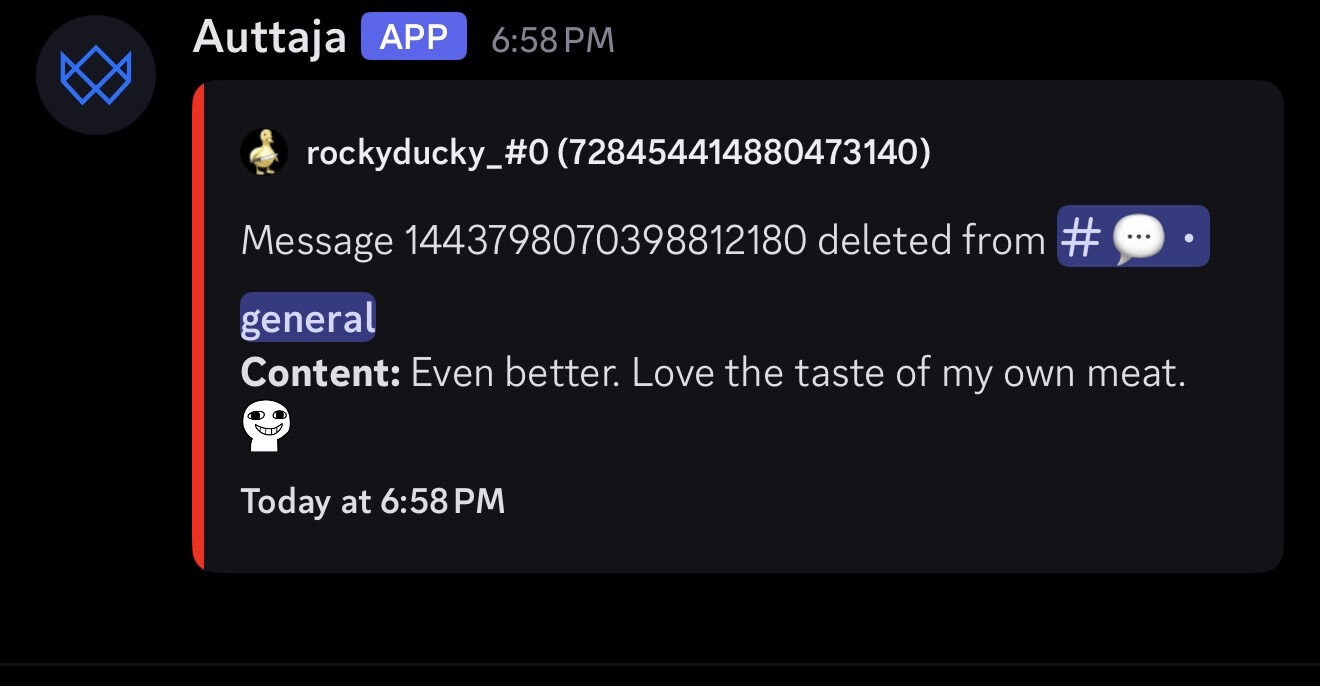
Task: Click the 'Today at 6:58 PM' embed footer
Action: [x=372, y=501]
